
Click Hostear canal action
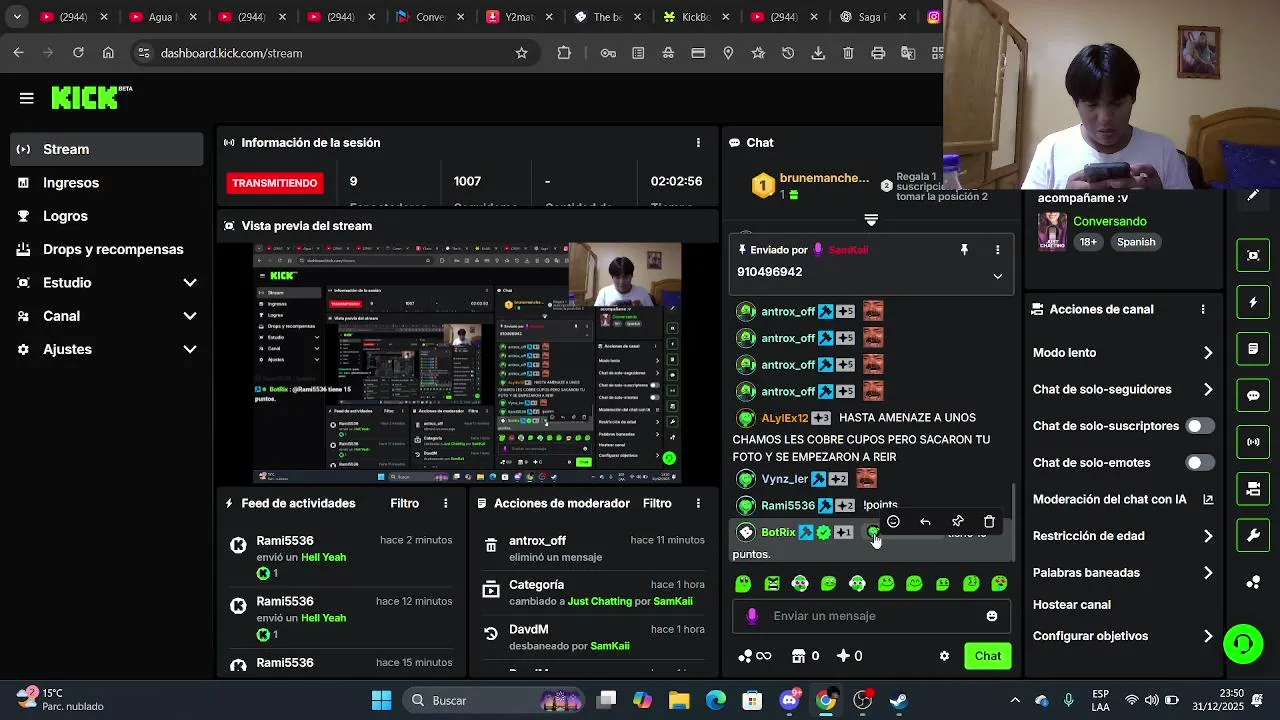point(1072,605)
